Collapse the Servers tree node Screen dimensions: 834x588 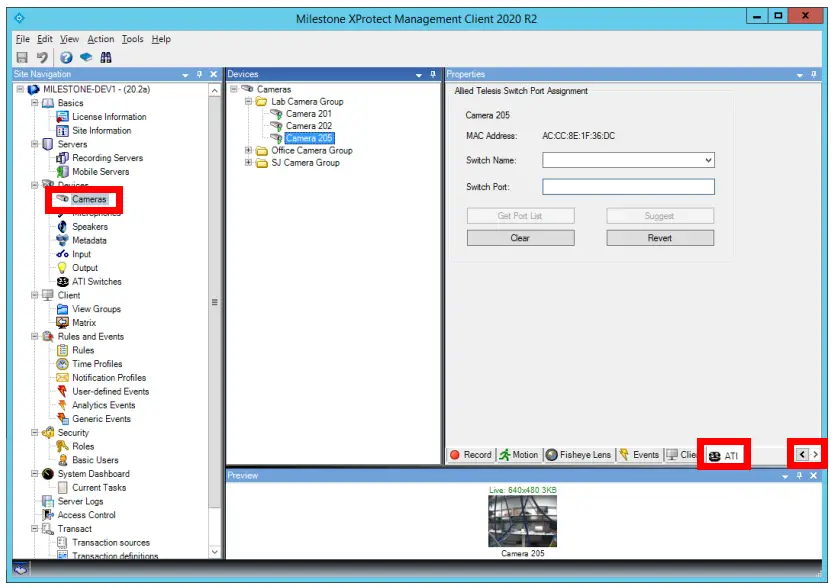(35, 144)
